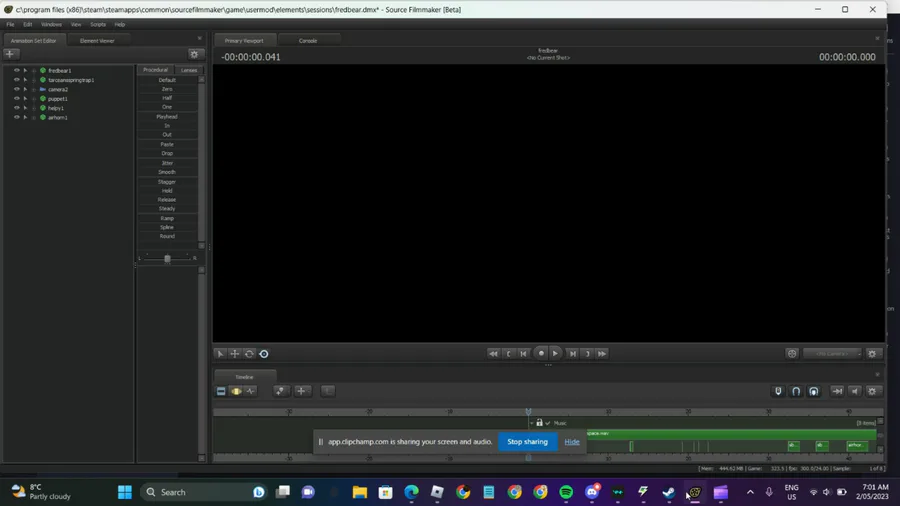The image size is (900, 506).
Task: Open the Animation Set Editor gear settings
Action: [x=194, y=54]
